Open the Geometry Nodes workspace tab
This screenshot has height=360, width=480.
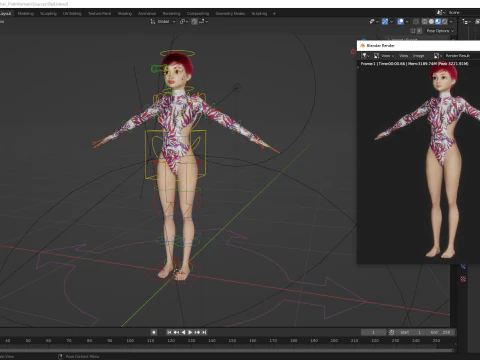tap(230, 14)
